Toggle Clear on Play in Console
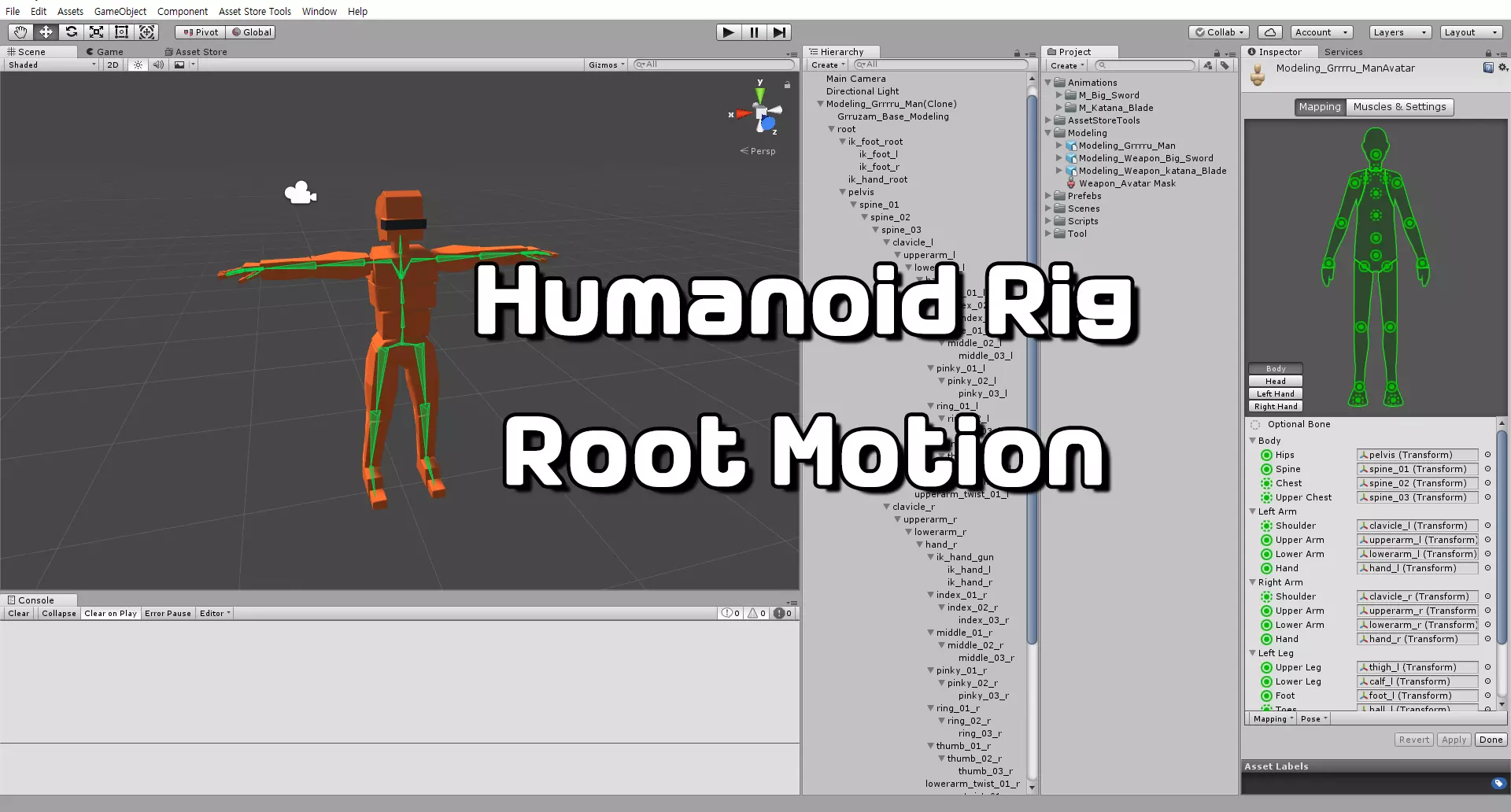1511x812 pixels. (110, 614)
